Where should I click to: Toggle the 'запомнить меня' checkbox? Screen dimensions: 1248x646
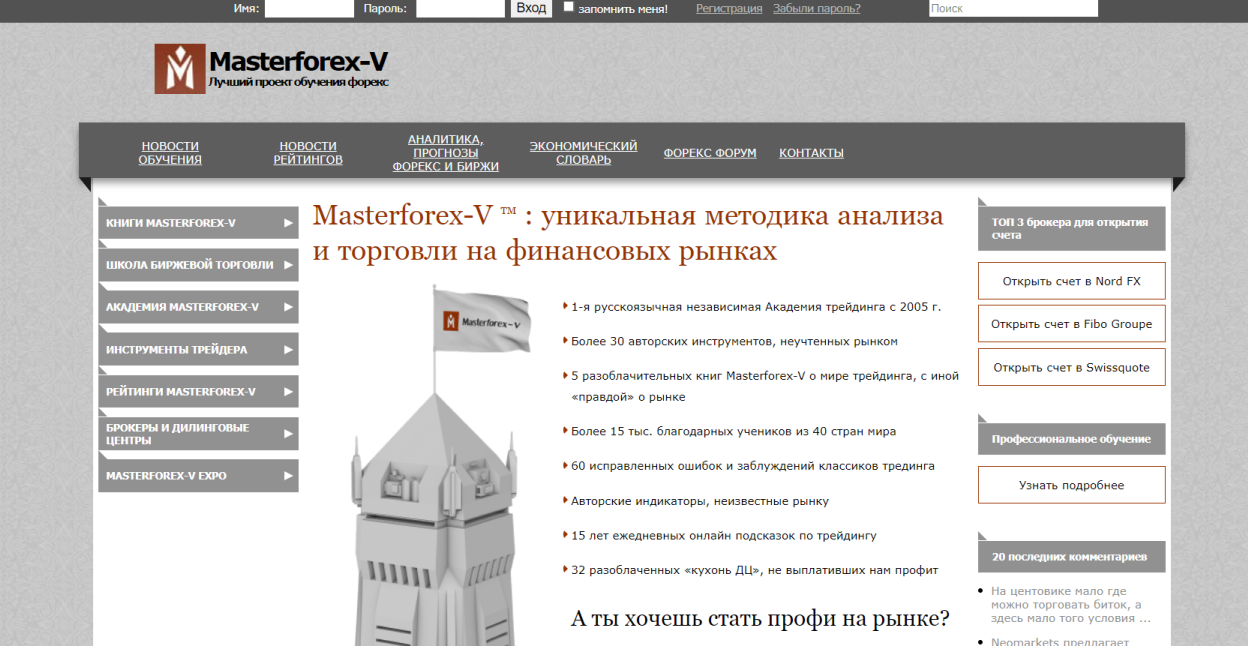[569, 7]
